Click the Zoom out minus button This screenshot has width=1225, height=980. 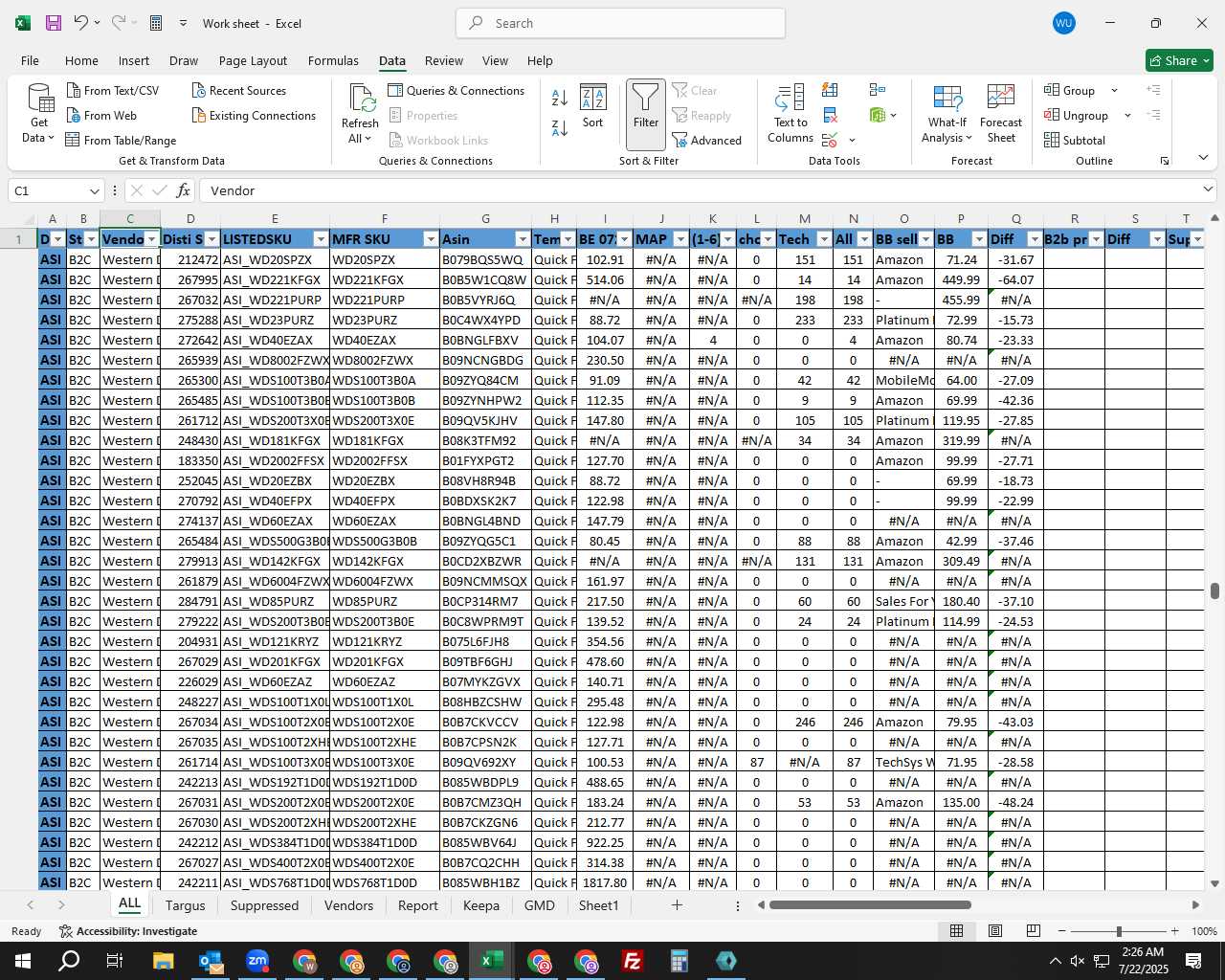1062,931
